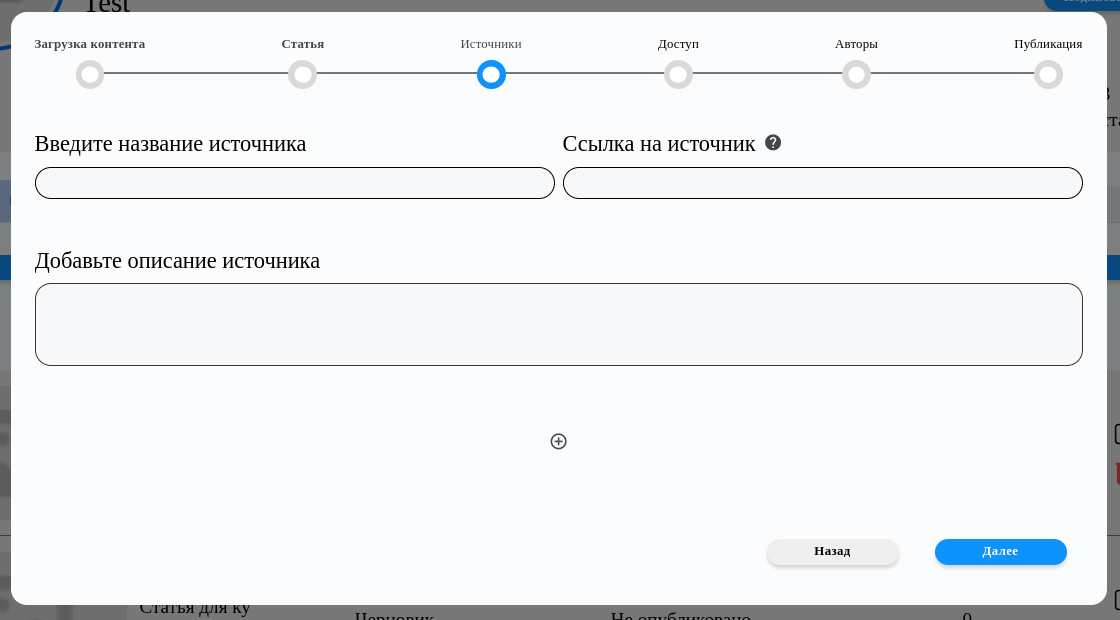The height and width of the screenshot is (620, 1120).
Task: Click the Авторы step label
Action: pyautogui.click(x=856, y=44)
